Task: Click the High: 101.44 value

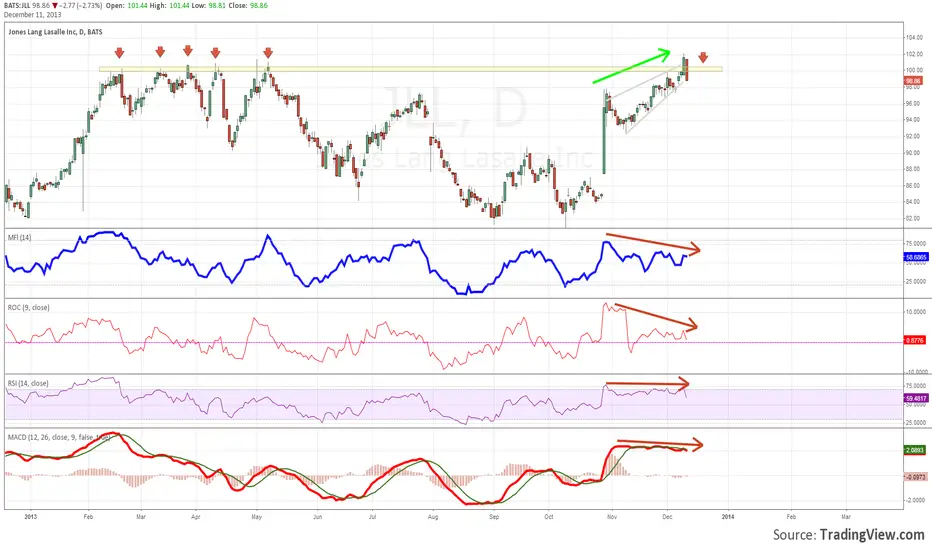Action: click(170, 5)
